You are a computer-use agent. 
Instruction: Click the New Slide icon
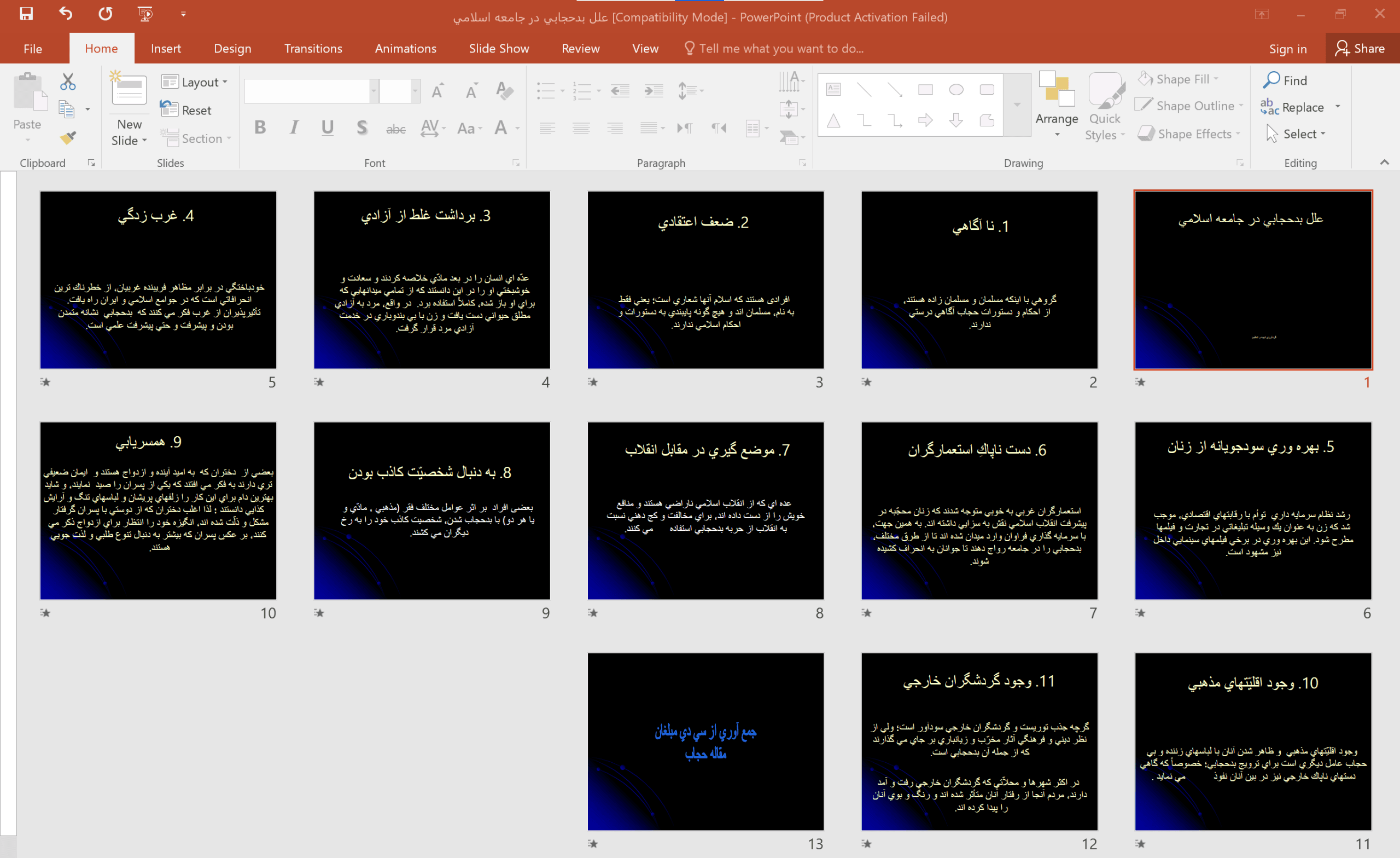click(x=129, y=89)
